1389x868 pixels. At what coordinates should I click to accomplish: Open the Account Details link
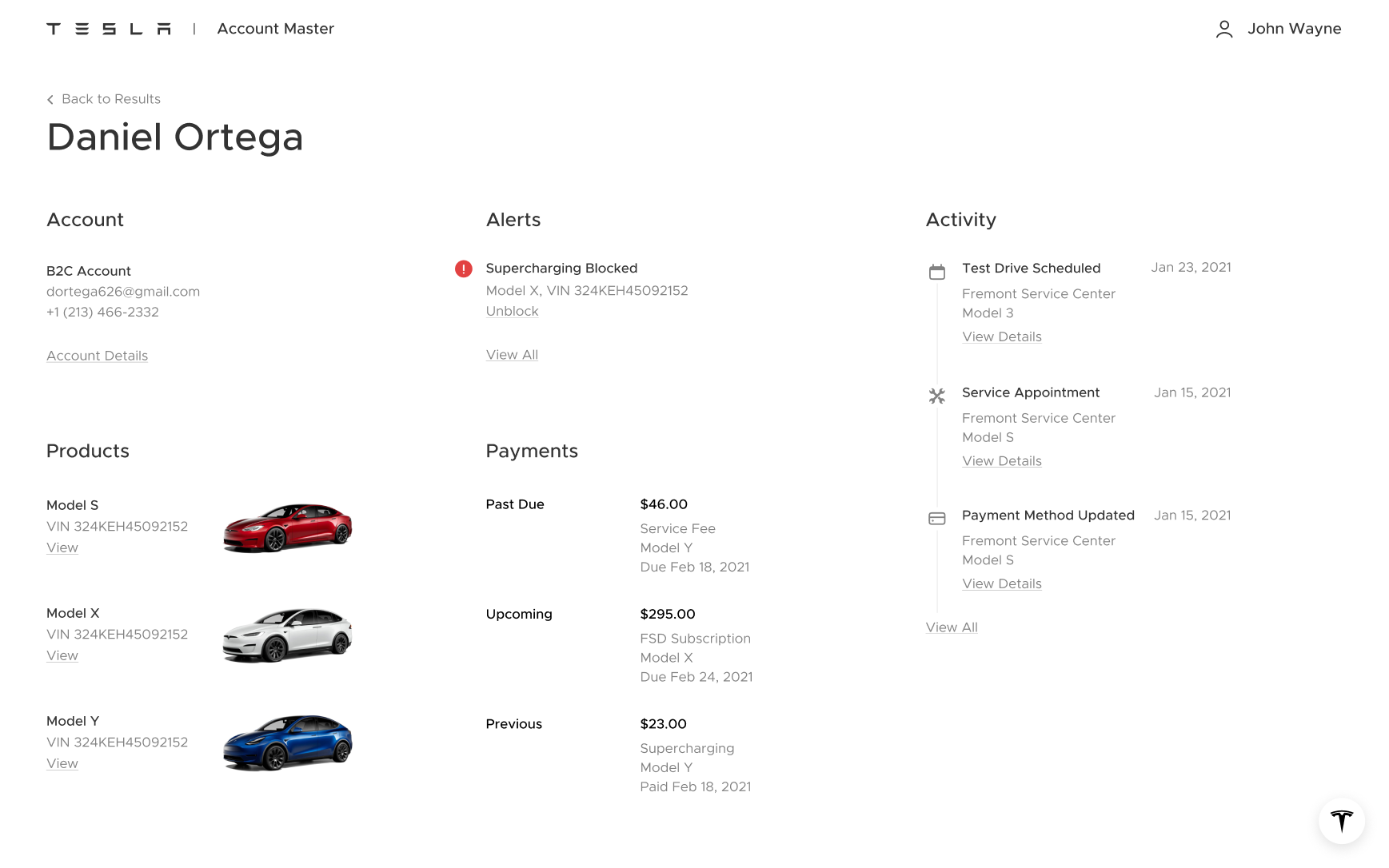click(97, 356)
